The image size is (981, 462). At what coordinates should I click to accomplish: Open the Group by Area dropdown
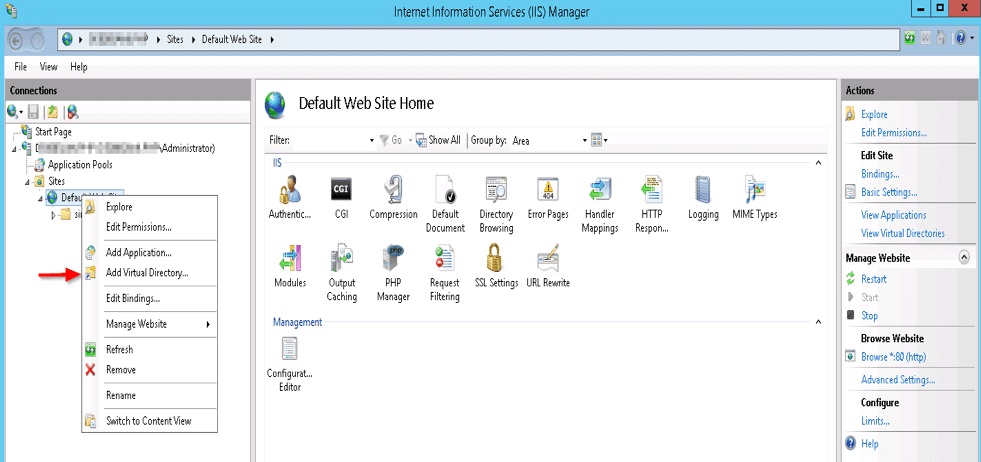(x=549, y=141)
